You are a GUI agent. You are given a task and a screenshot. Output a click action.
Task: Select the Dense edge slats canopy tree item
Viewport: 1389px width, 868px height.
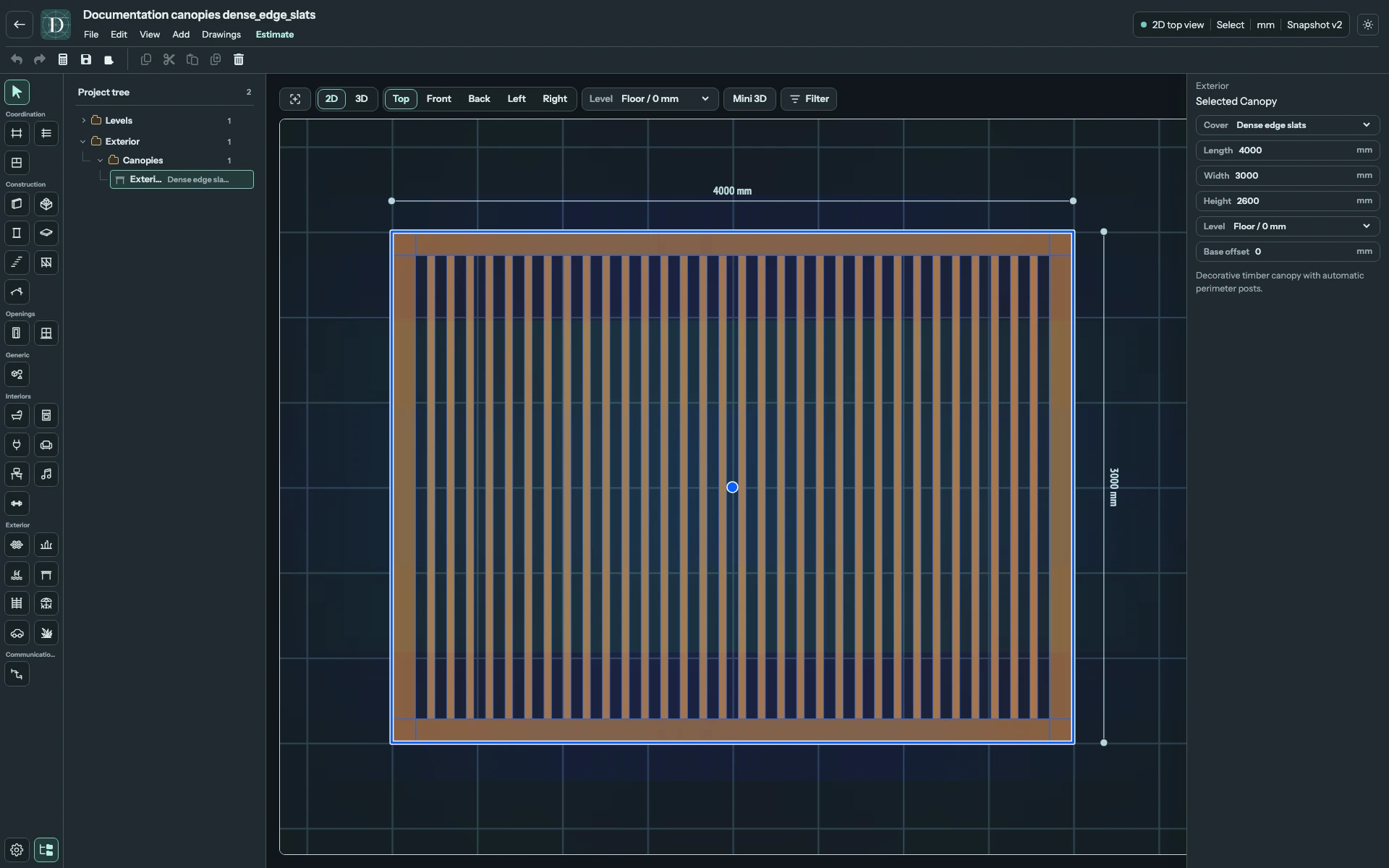[x=182, y=179]
